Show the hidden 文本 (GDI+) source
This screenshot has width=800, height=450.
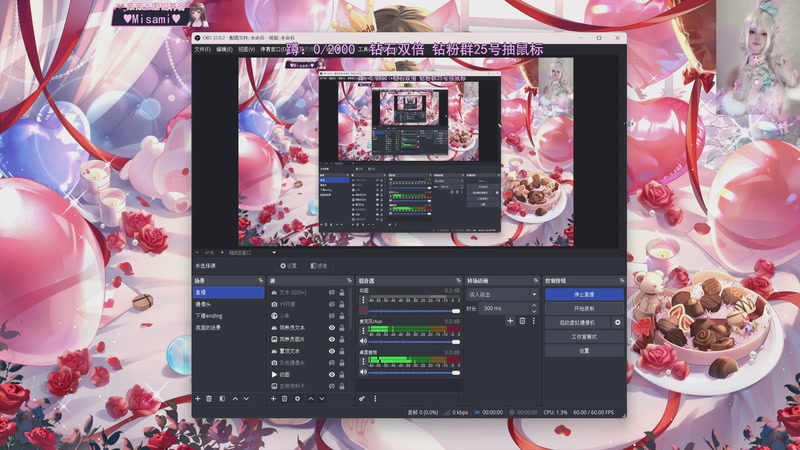(332, 292)
